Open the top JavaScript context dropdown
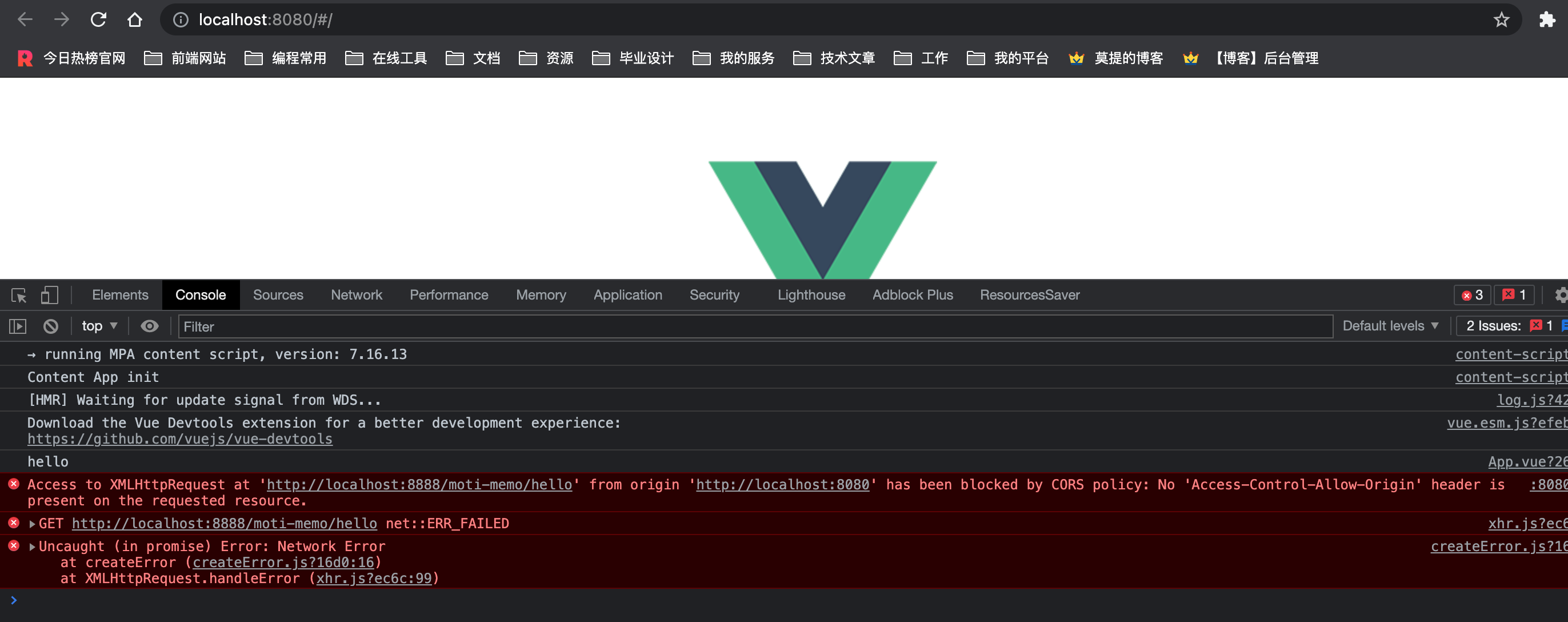The image size is (1568, 622). pos(99,326)
